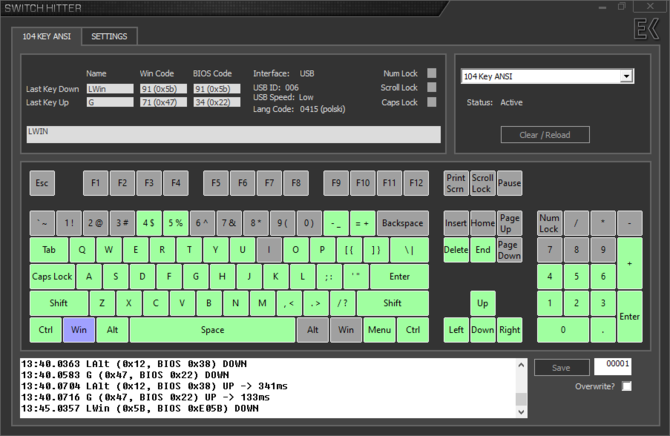The height and width of the screenshot is (436, 670).
Task: Click the Caps Lock key on keyboard
Action: coord(52,277)
